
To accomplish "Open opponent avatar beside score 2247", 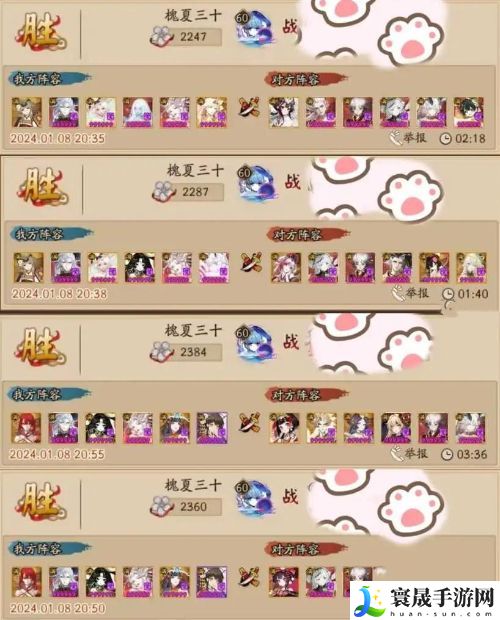I will click(x=252, y=28).
